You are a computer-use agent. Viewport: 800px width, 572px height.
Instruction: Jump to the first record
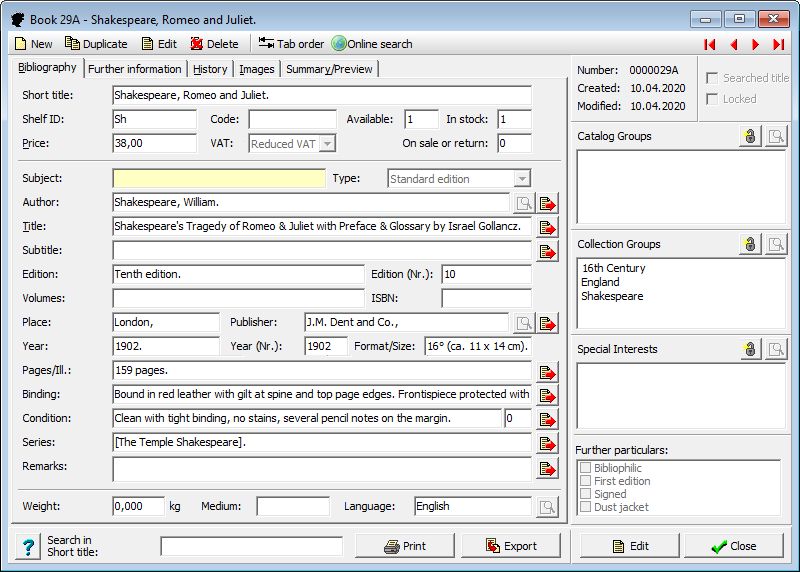(710, 44)
